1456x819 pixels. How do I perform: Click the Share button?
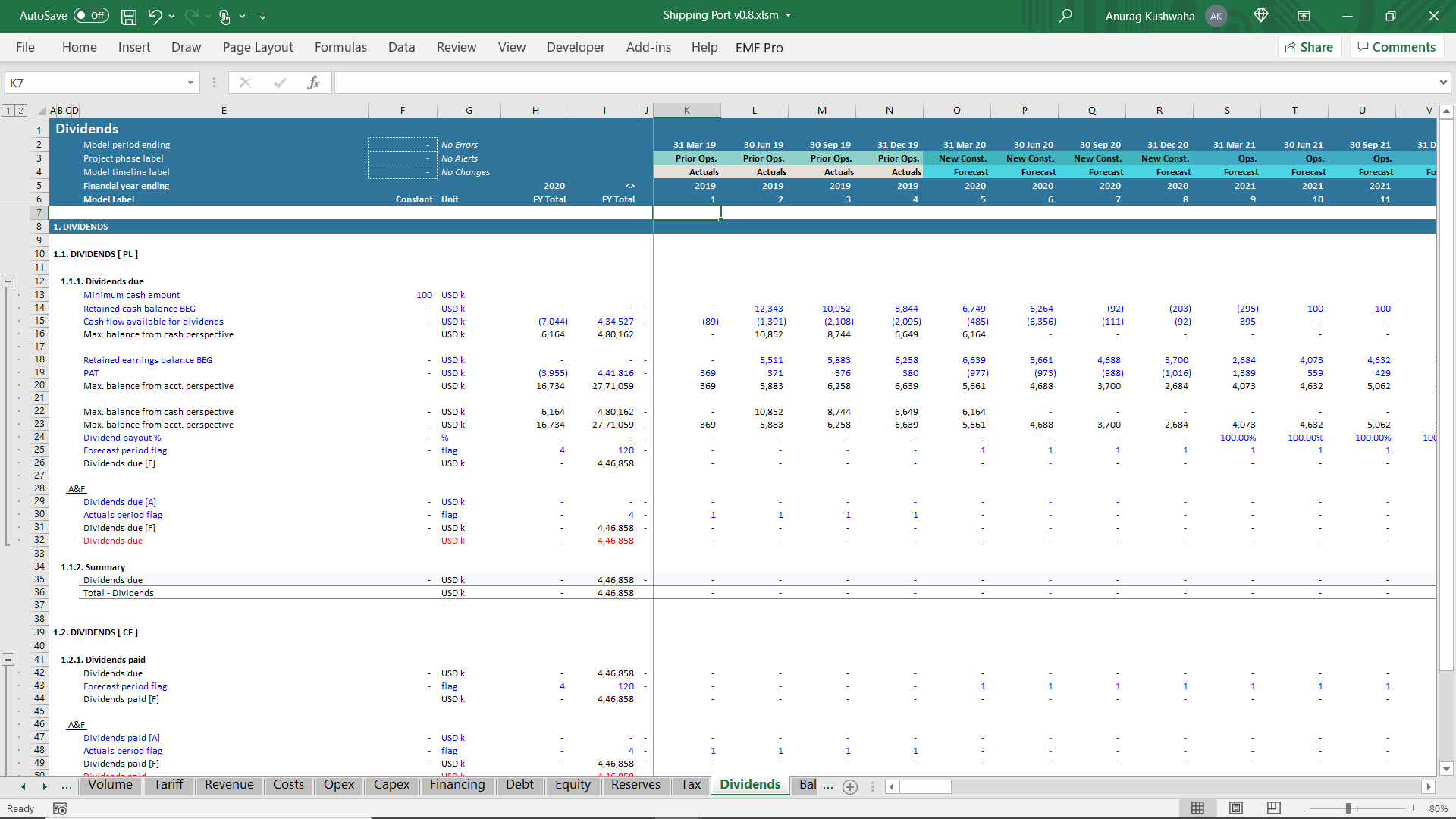coord(1310,47)
